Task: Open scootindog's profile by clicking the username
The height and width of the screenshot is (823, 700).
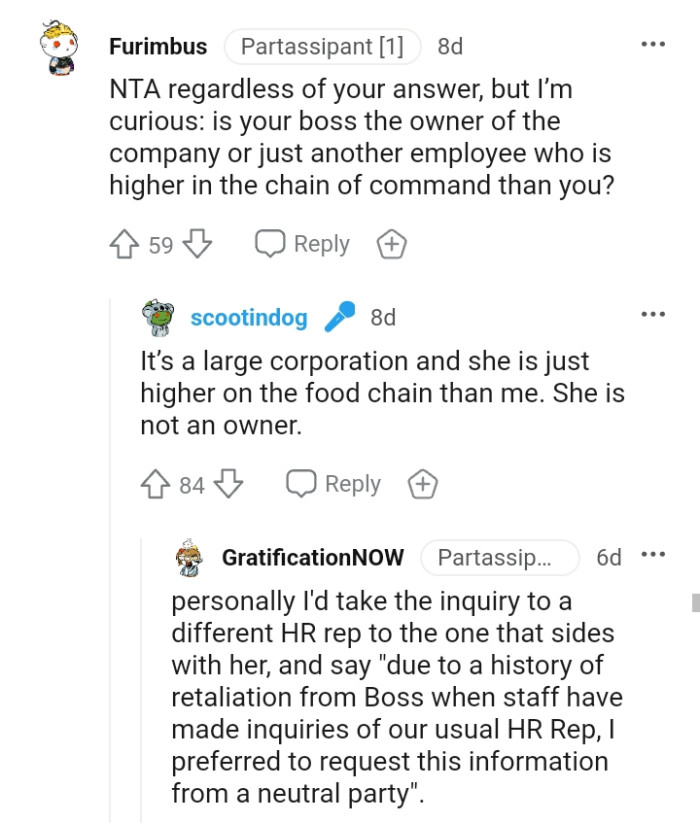Action: pos(248,316)
